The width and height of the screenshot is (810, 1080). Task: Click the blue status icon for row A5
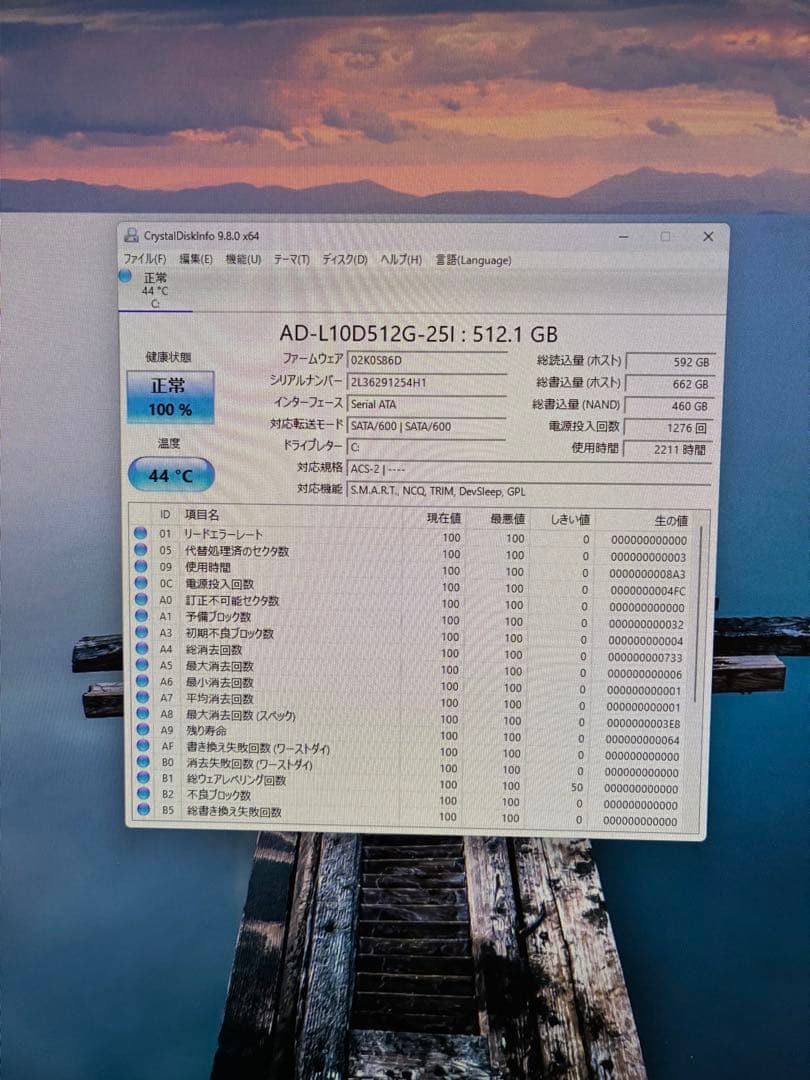[x=143, y=665]
